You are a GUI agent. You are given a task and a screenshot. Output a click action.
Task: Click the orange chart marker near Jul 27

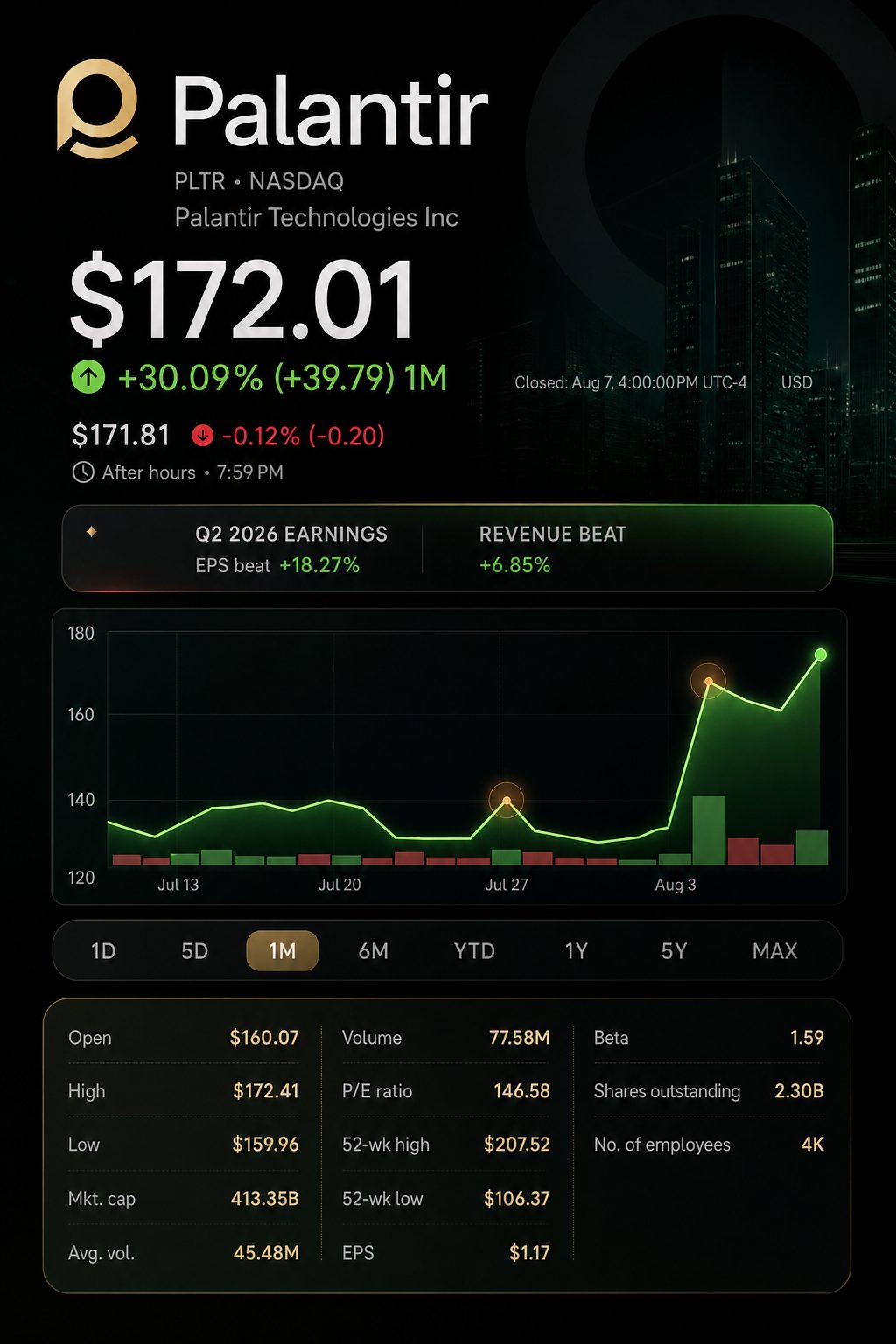tap(506, 800)
